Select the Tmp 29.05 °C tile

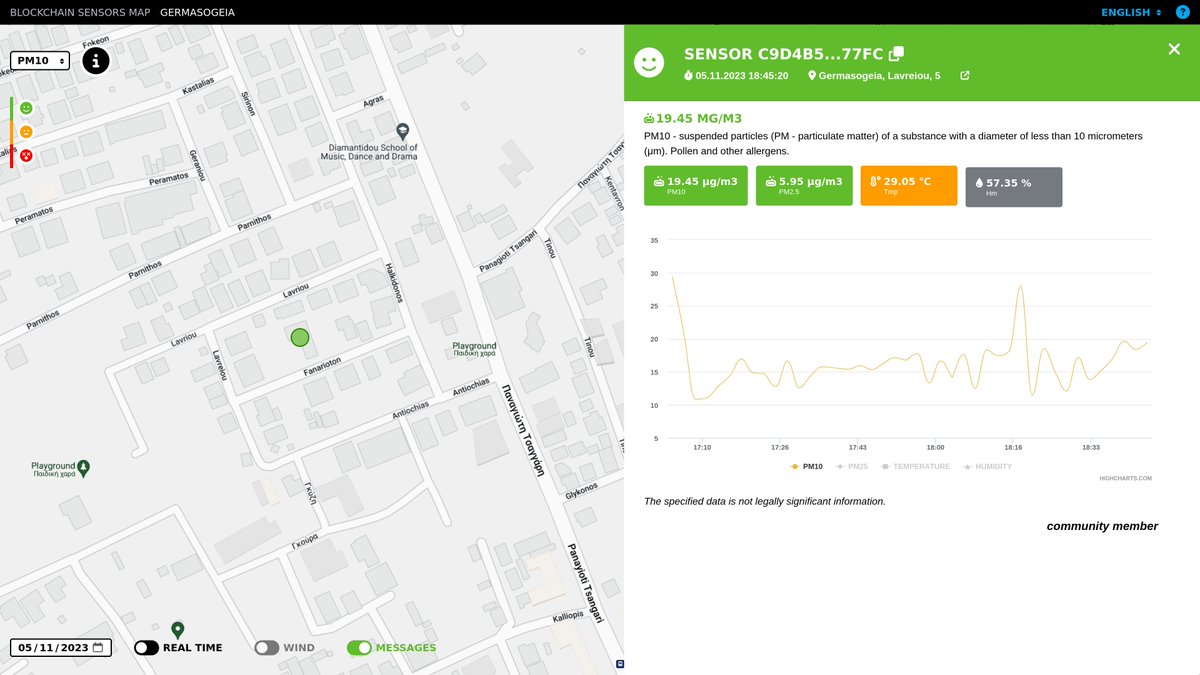click(x=909, y=186)
